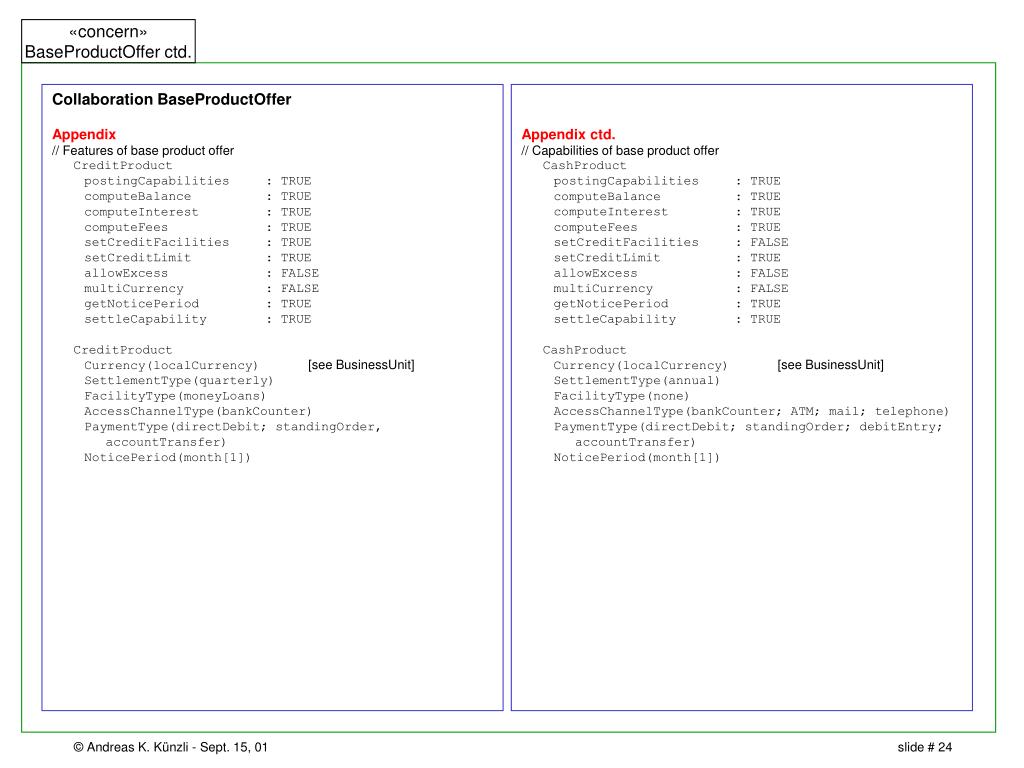Select multiCurrency in the CashProduct list

603,289
